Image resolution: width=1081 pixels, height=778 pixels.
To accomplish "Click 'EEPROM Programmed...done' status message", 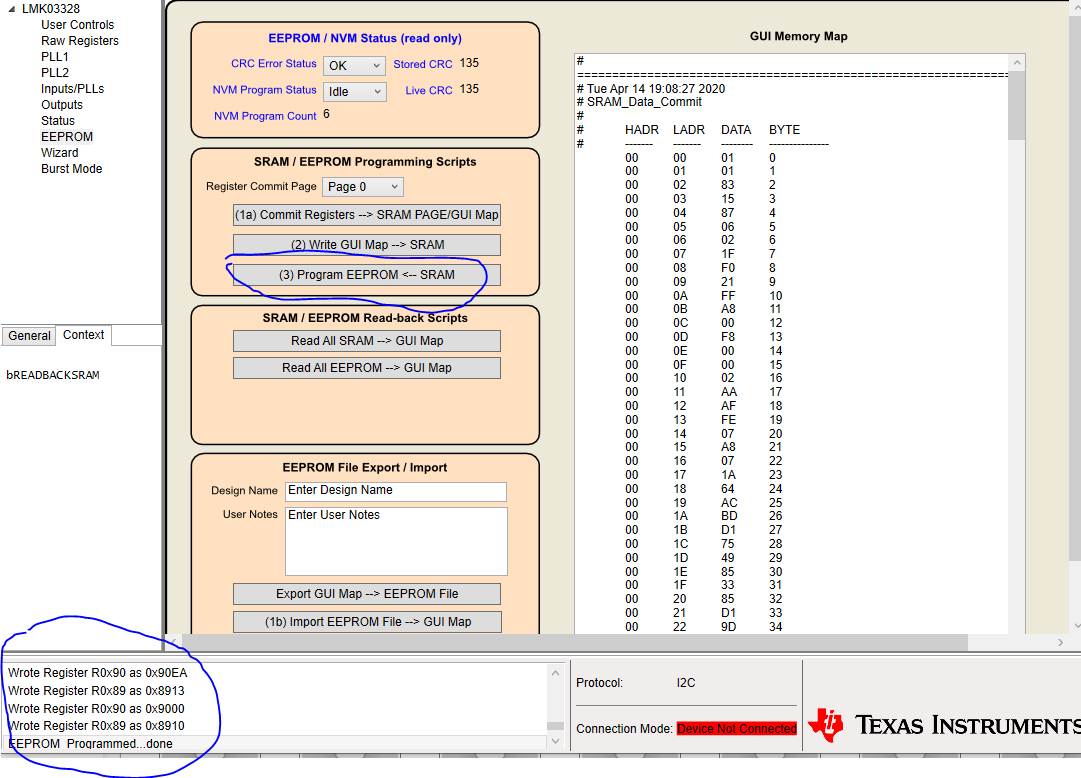I will point(90,744).
